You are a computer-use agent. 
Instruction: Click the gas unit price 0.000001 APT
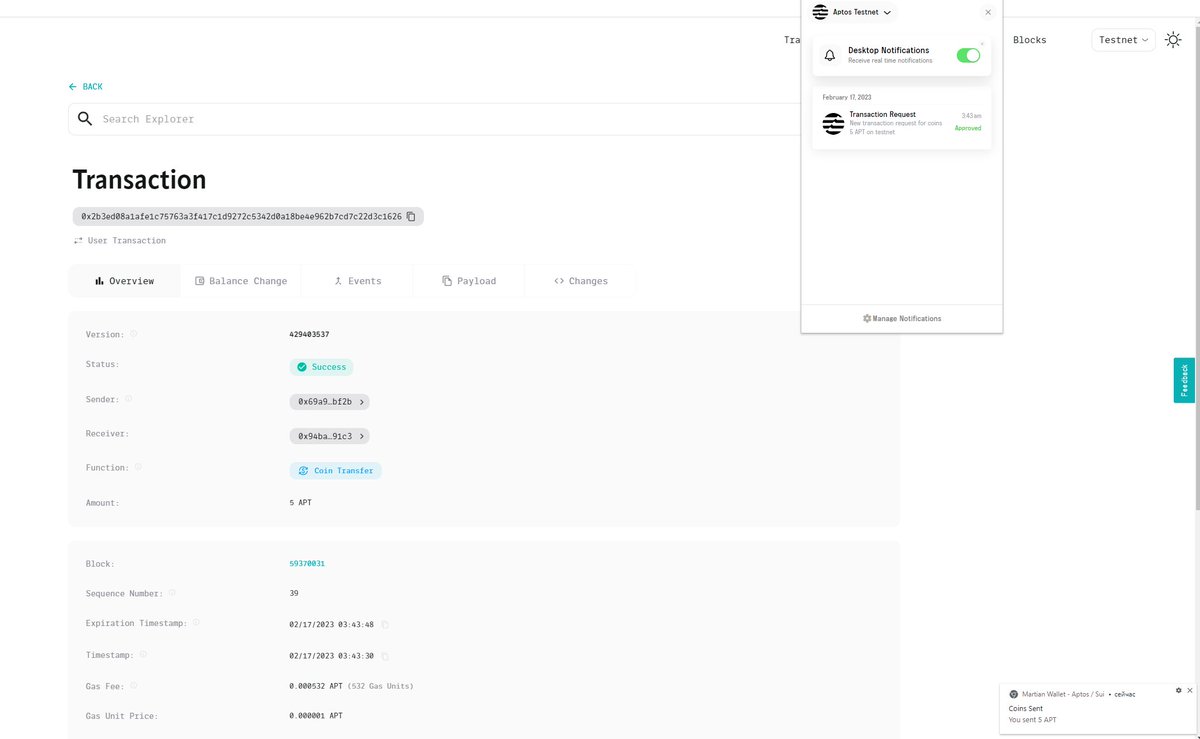coord(316,716)
